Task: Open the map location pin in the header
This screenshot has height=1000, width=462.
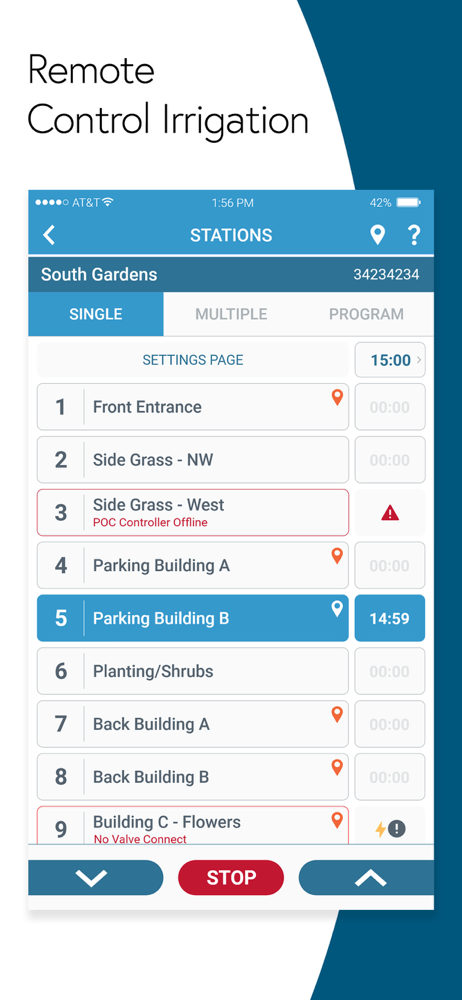Action: (378, 235)
